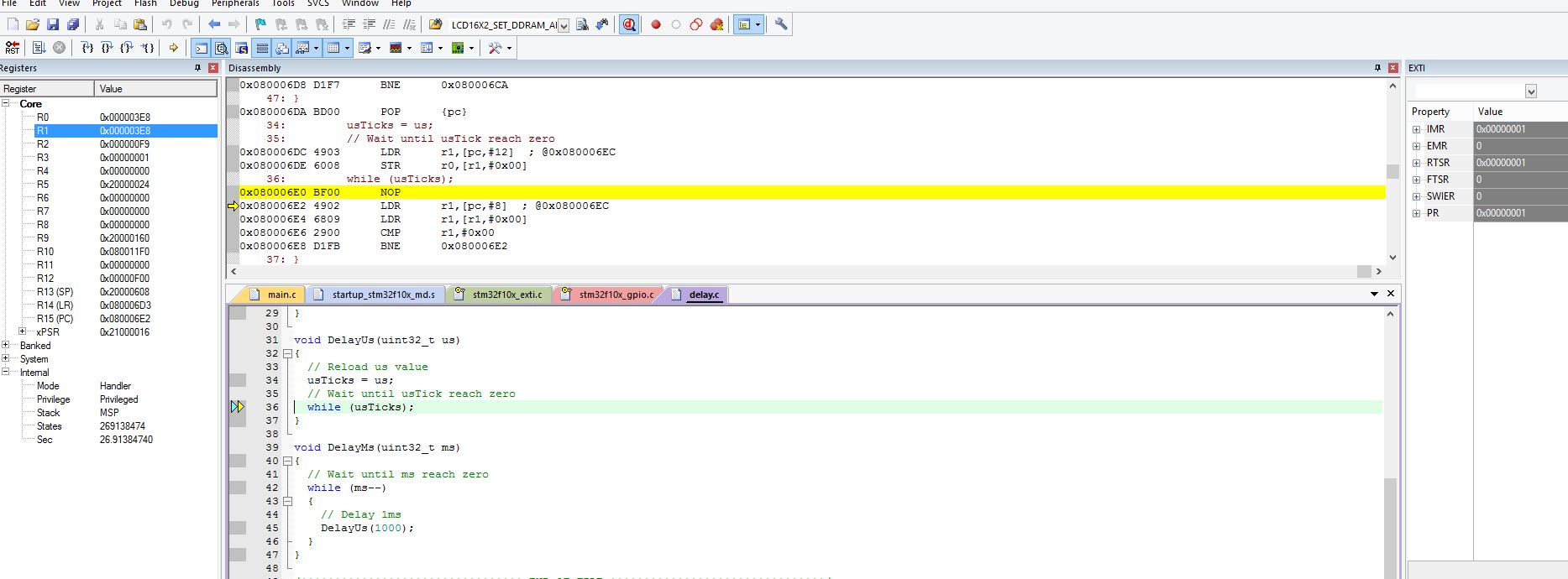
Task: Open the editor tab list arrow
Action: [1374, 294]
